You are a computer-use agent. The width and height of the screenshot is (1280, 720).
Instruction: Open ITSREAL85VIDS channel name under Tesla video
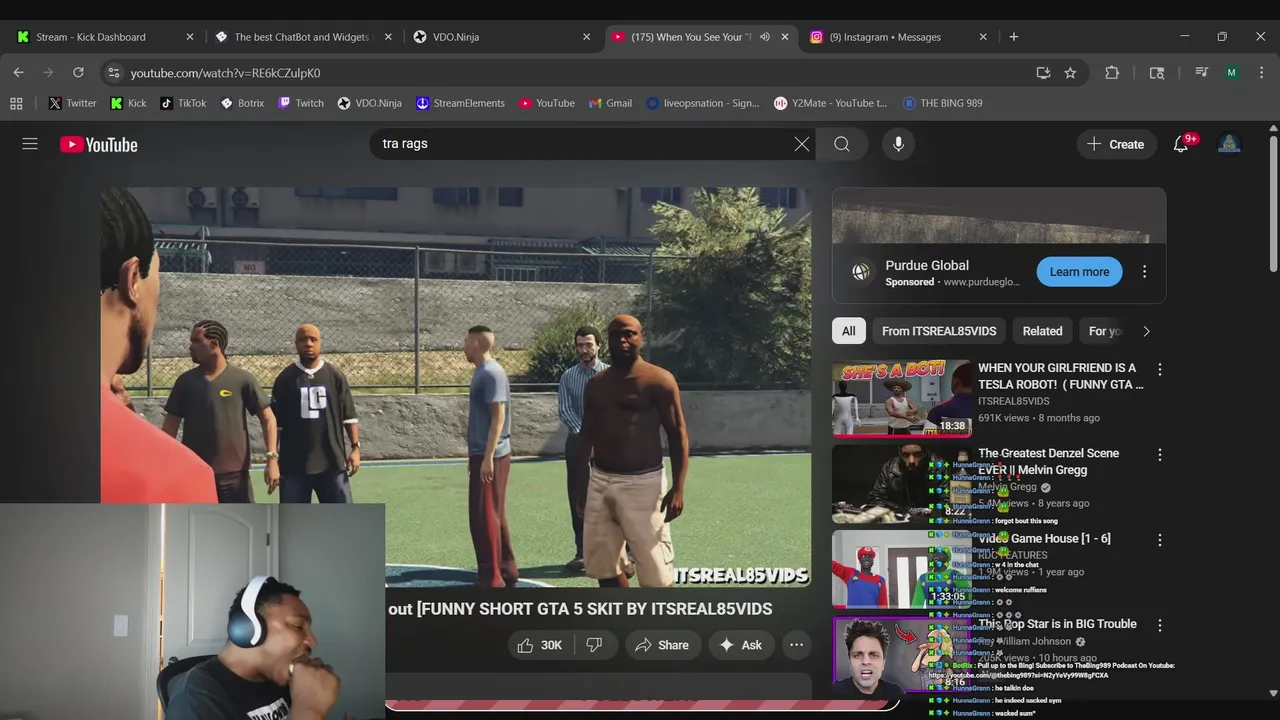1014,401
